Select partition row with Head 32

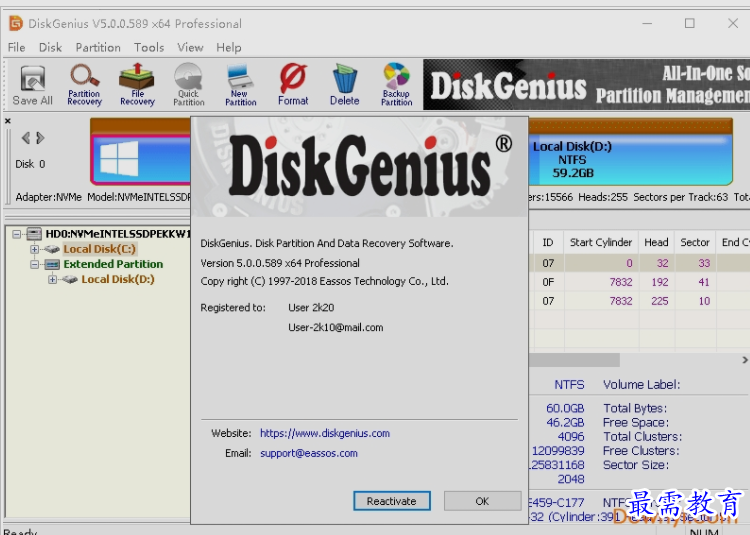639,263
